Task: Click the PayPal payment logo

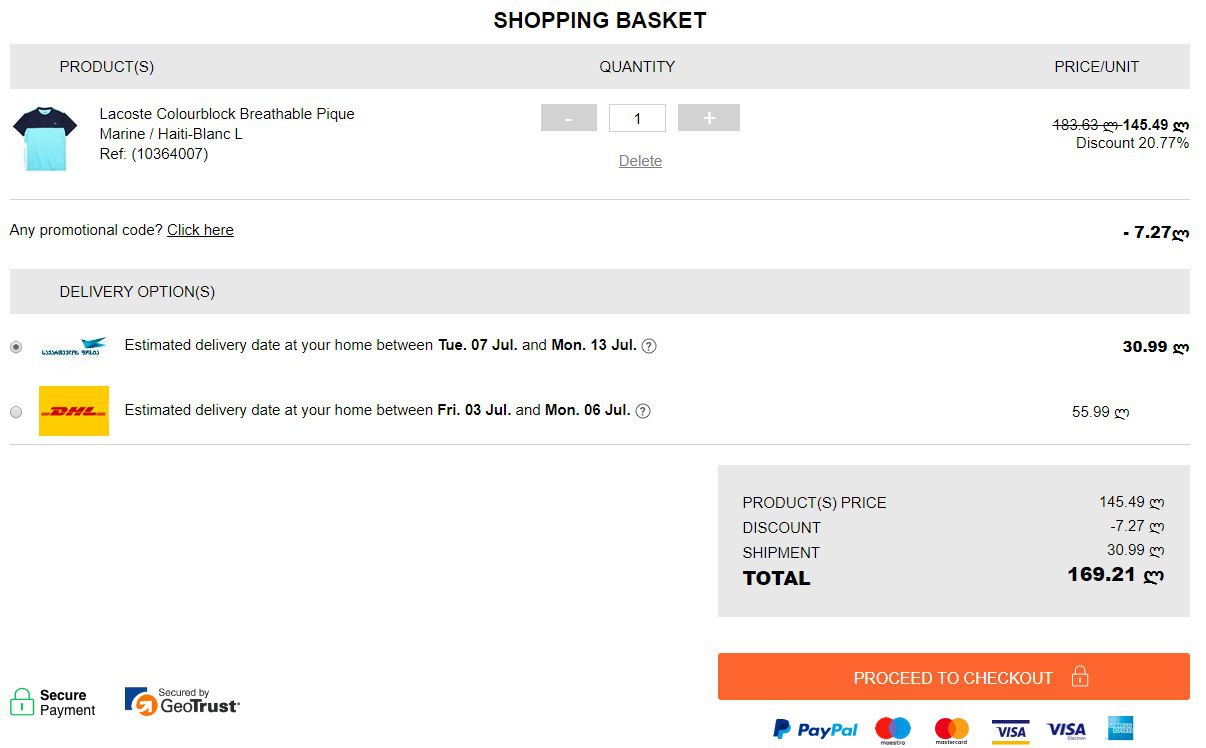Action: (x=815, y=729)
